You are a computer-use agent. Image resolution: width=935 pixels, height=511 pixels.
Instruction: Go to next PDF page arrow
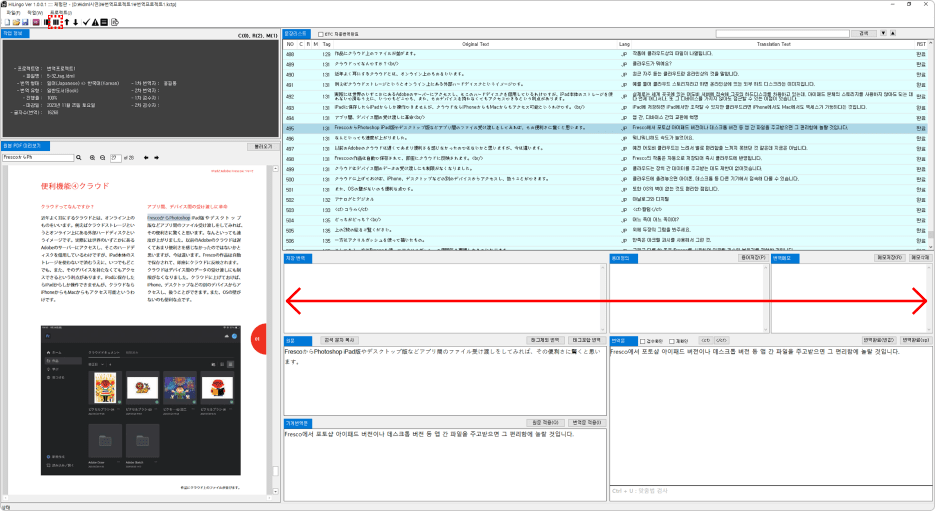(x=156, y=157)
